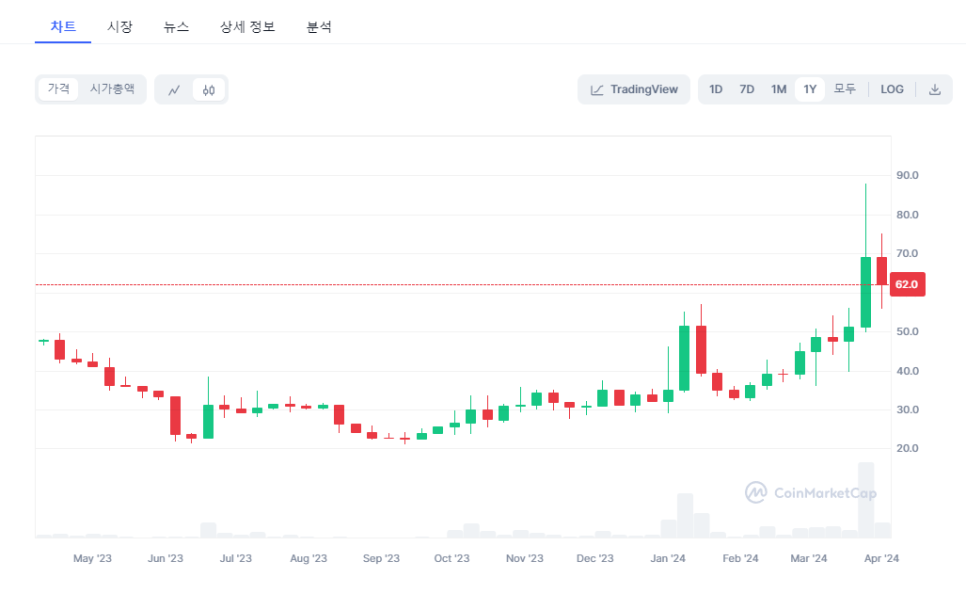Click the Aug '23 date label

pyautogui.click(x=308, y=558)
